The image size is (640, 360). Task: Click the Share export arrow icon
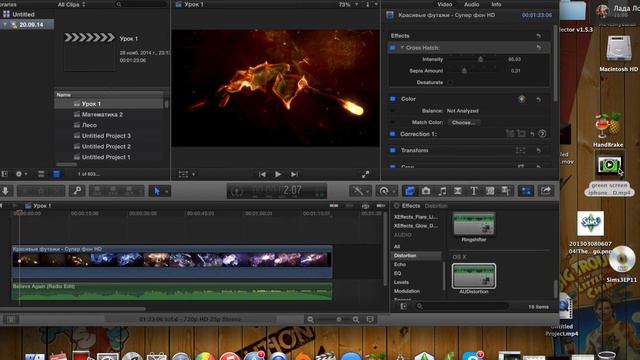[546, 191]
